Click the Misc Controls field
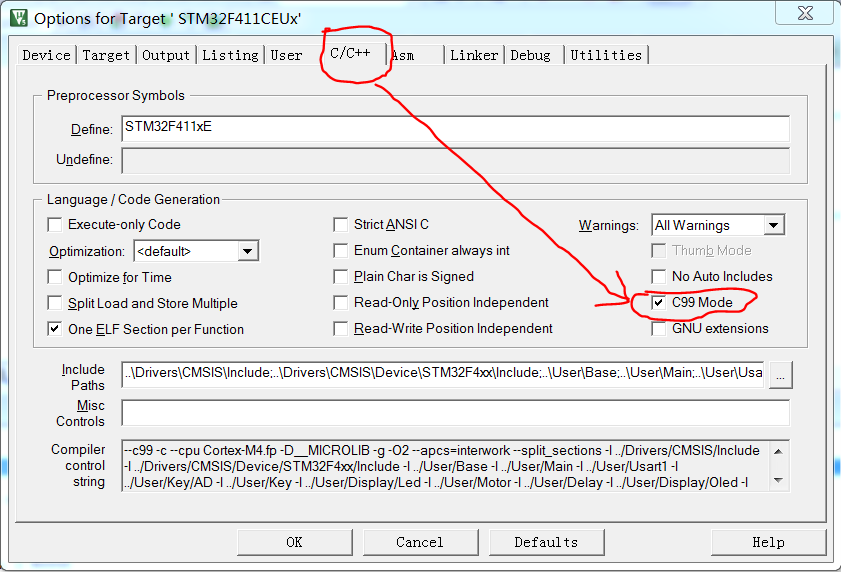841x572 pixels. [455, 413]
